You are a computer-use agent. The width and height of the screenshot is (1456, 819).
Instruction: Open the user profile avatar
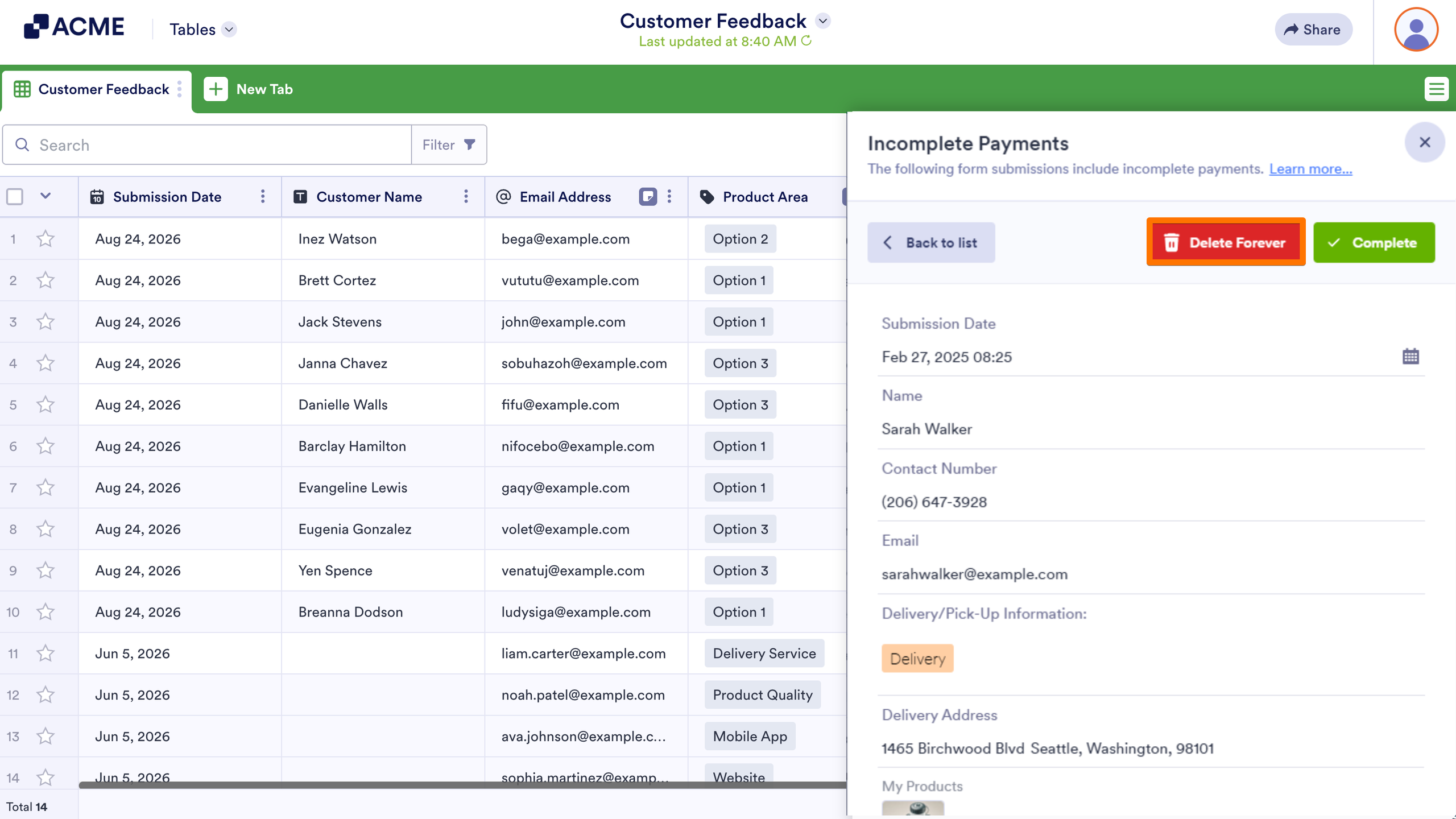1416,30
